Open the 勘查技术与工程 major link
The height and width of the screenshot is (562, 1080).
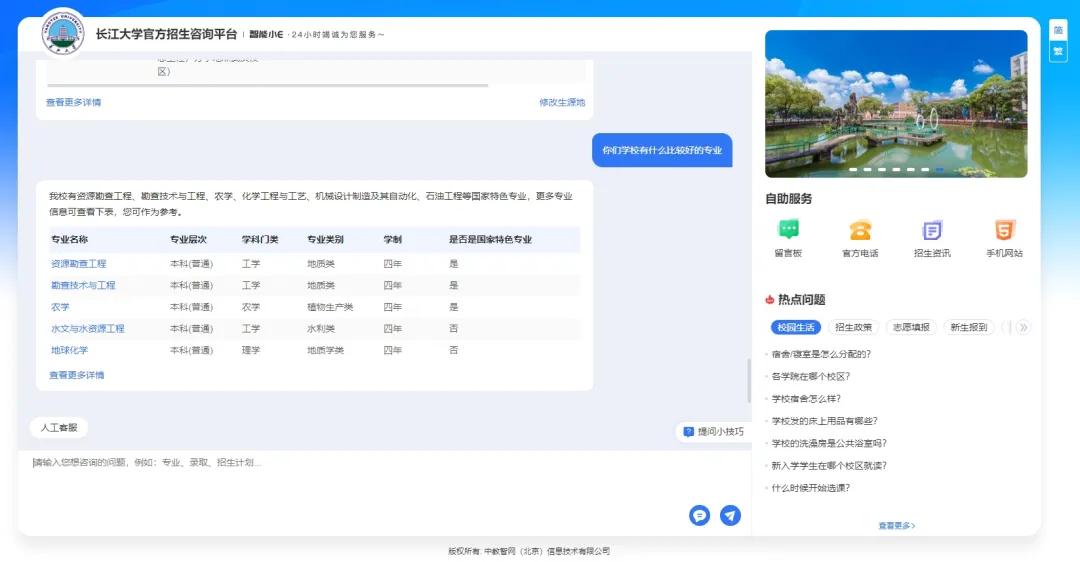(x=83, y=285)
